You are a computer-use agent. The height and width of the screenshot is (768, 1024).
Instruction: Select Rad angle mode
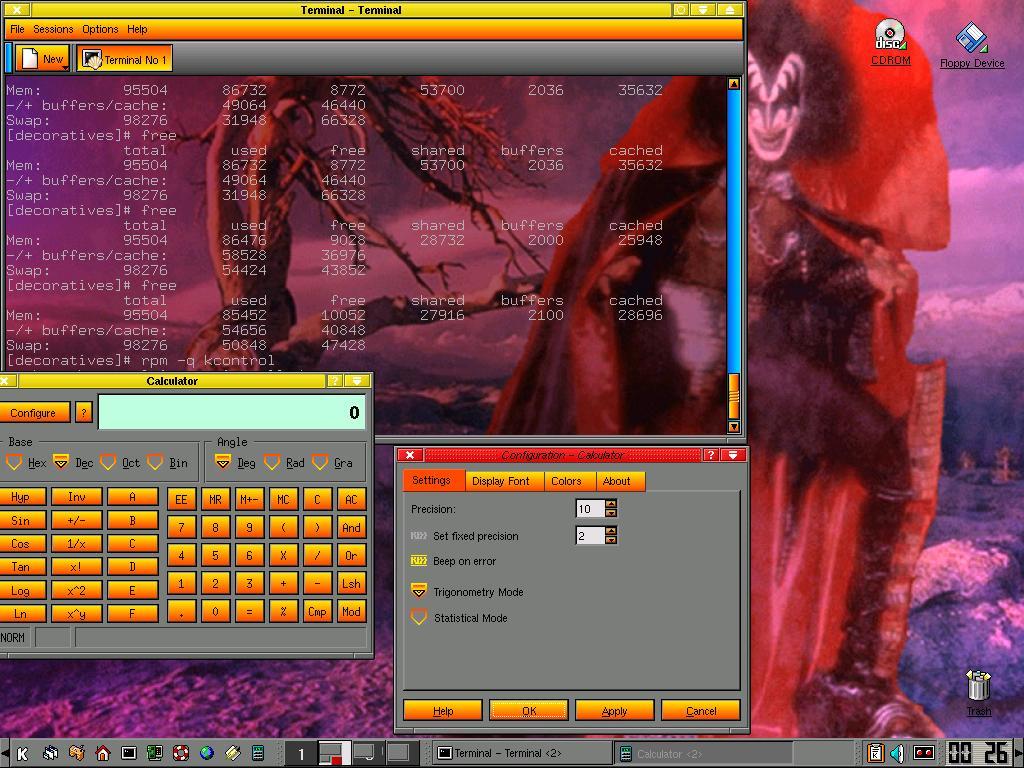tap(284, 463)
